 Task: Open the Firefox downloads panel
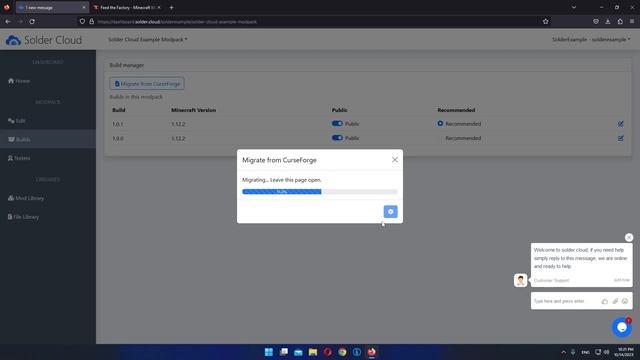pos(608,22)
